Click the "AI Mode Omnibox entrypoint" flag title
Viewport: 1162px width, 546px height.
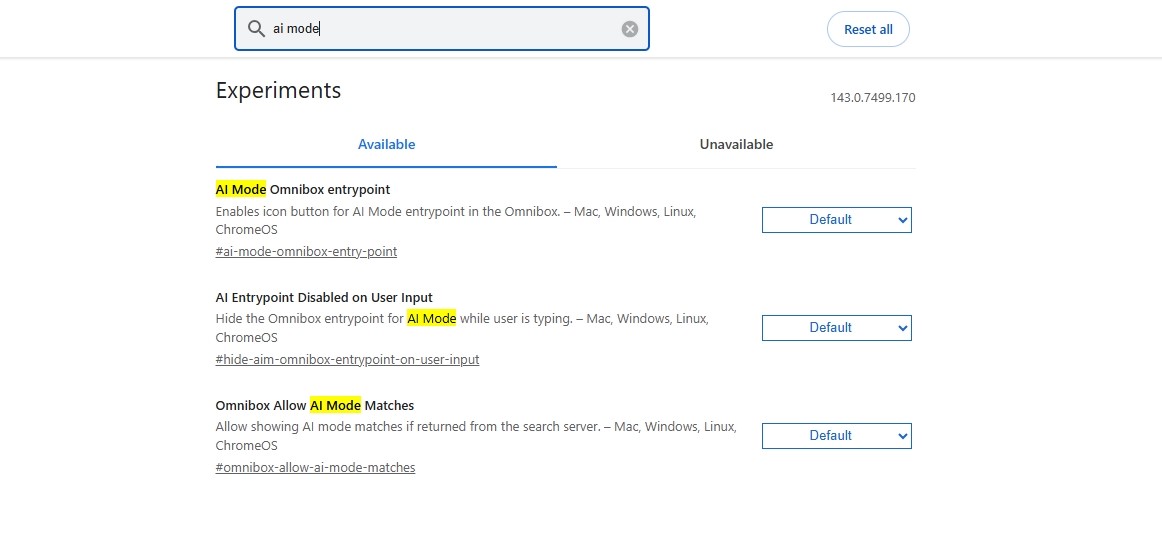(303, 189)
